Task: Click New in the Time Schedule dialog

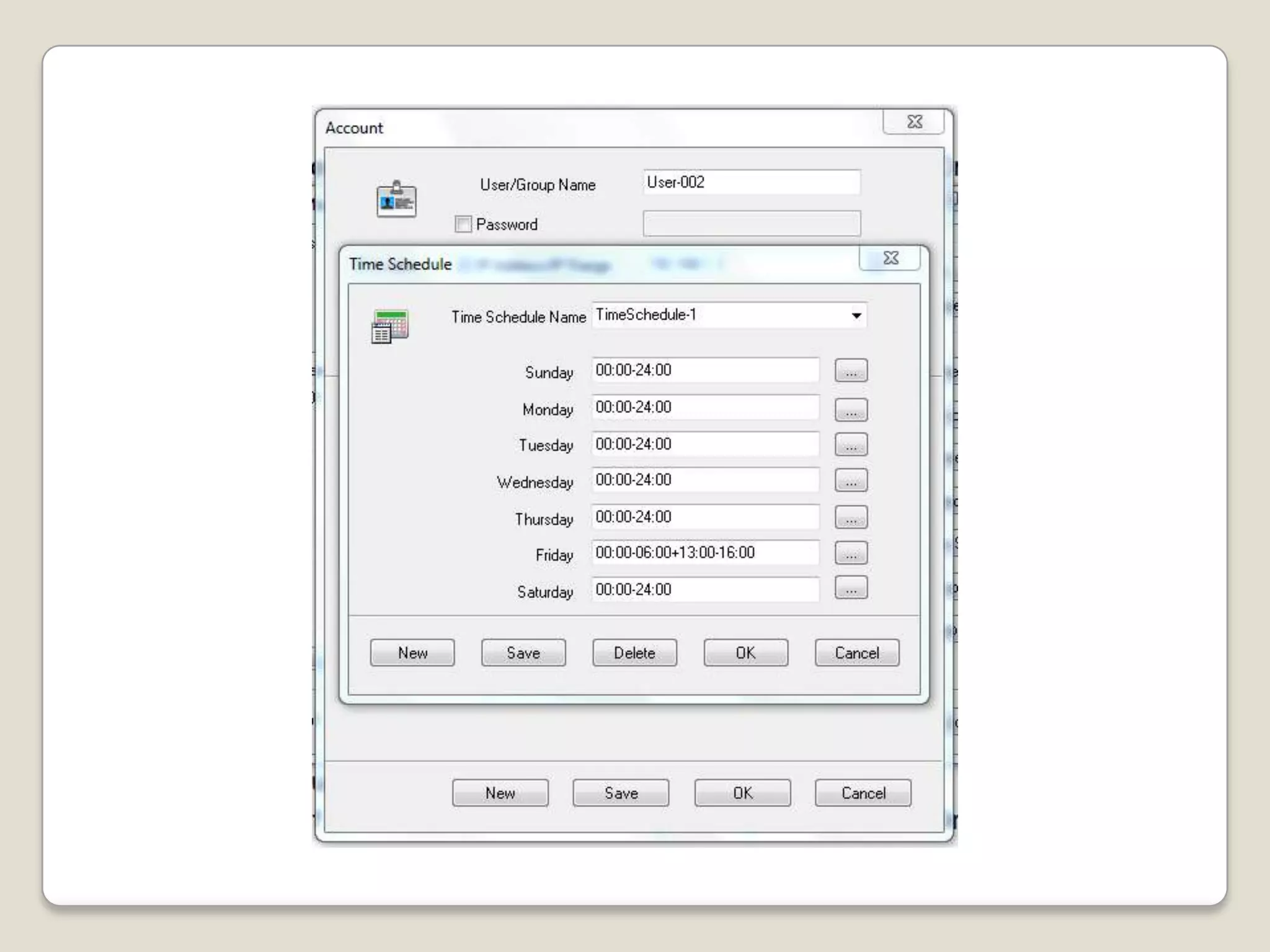Action: [412, 653]
